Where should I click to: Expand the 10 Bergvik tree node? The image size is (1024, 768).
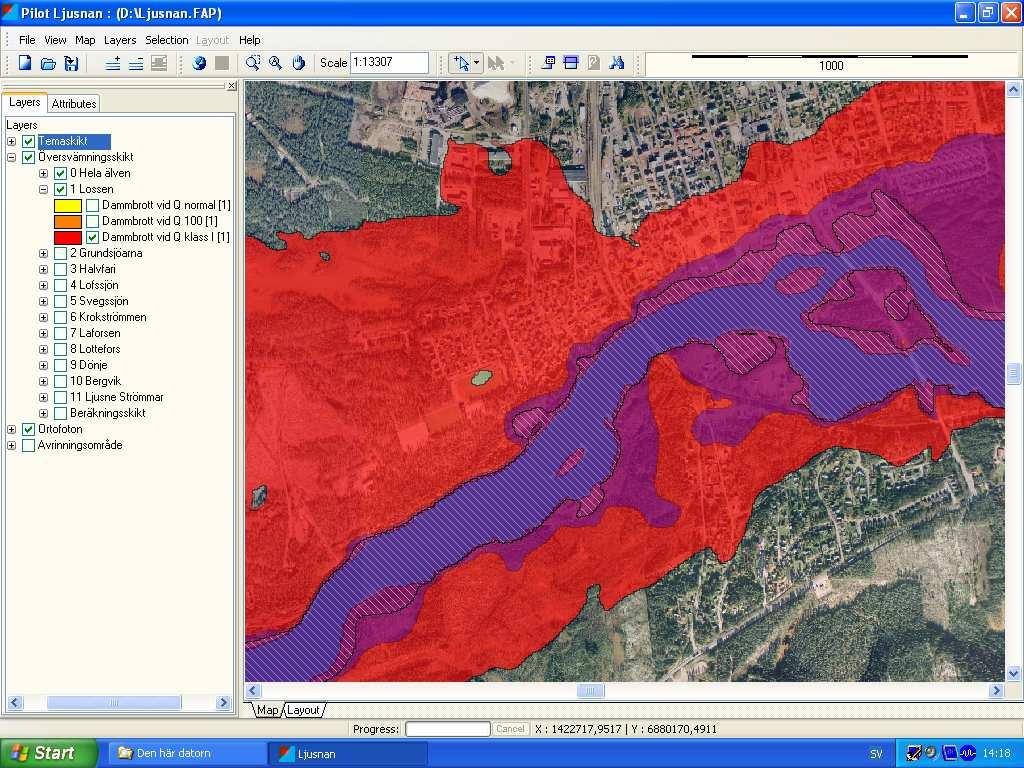[44, 381]
